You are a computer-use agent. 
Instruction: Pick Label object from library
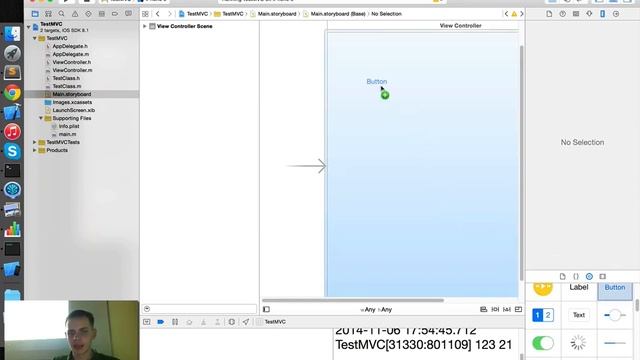[579, 287]
